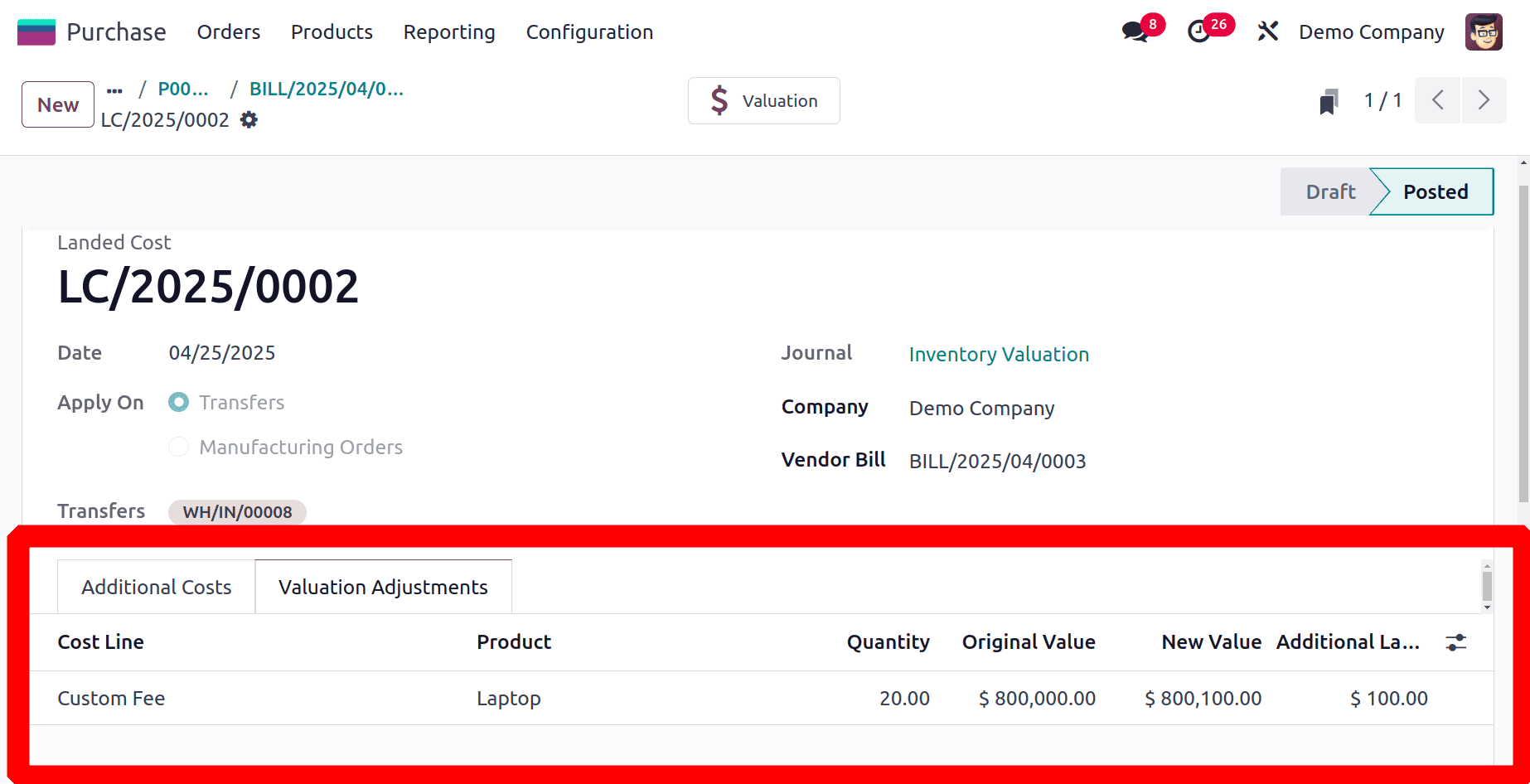Image resolution: width=1530 pixels, height=784 pixels.
Task: Click the WH/IN/00008 transfer tag
Action: click(x=237, y=512)
